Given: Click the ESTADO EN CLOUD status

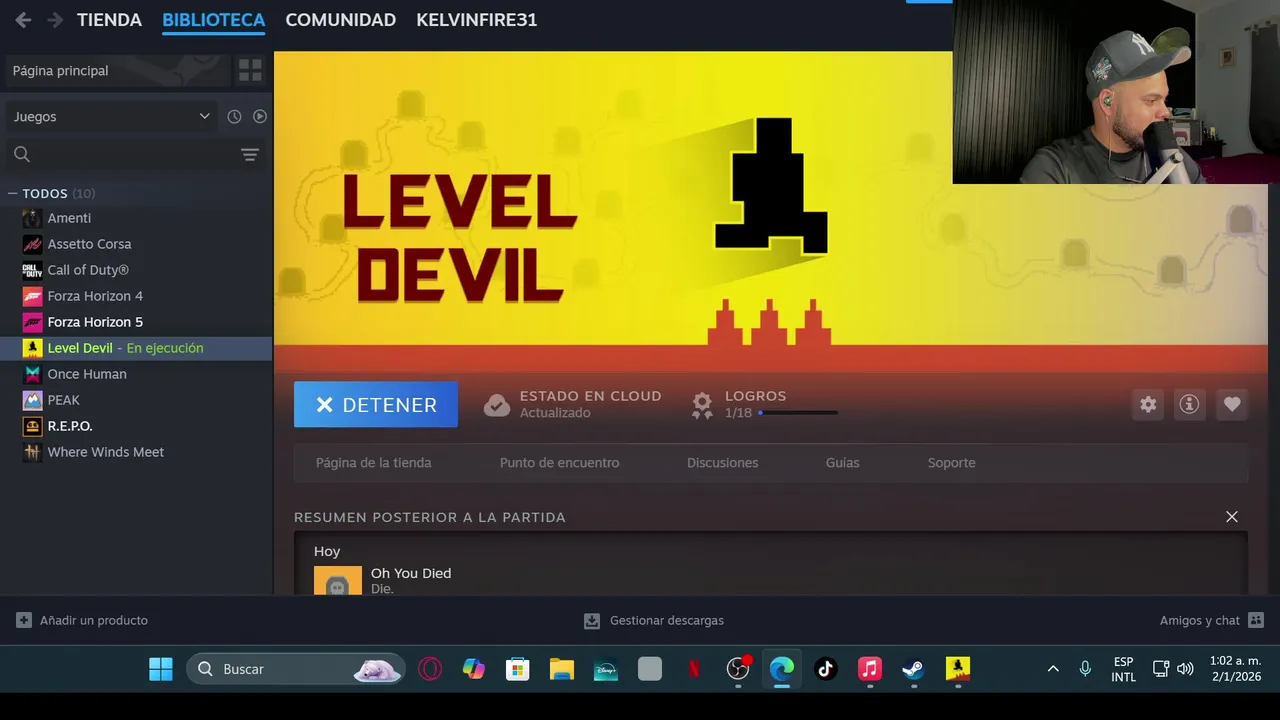Looking at the screenshot, I should point(573,404).
